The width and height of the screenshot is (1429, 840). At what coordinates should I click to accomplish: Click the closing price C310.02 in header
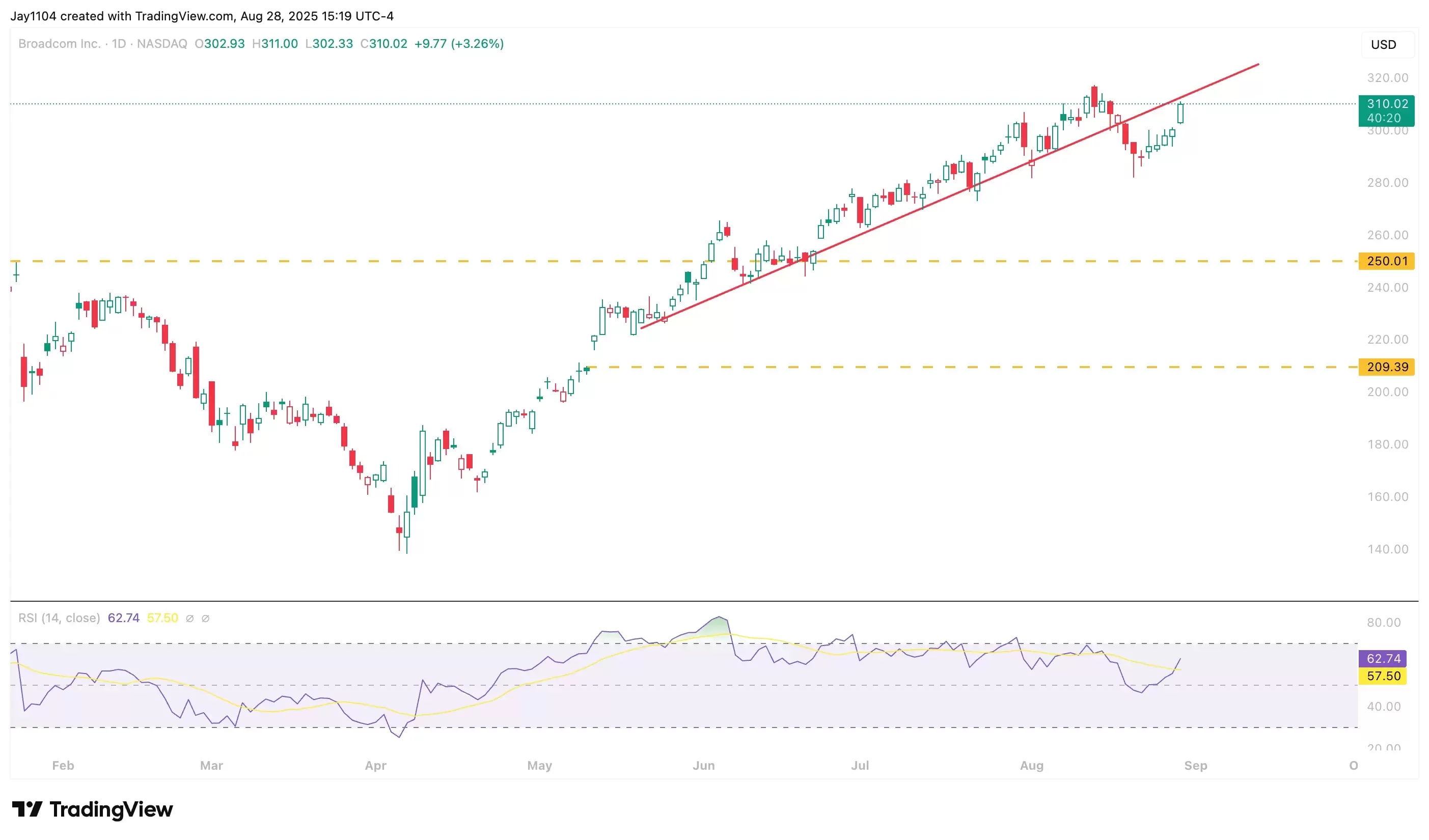(x=384, y=44)
